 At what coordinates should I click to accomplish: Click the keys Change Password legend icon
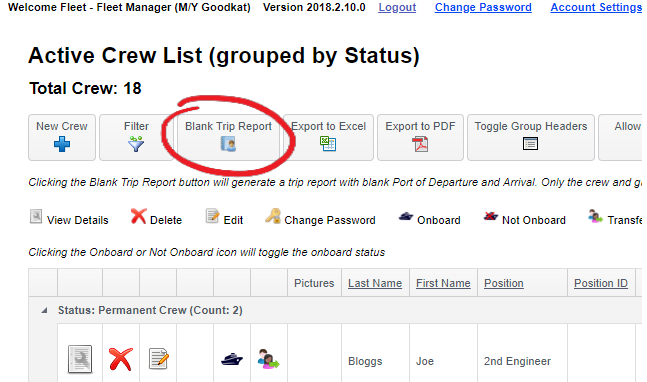click(x=273, y=216)
